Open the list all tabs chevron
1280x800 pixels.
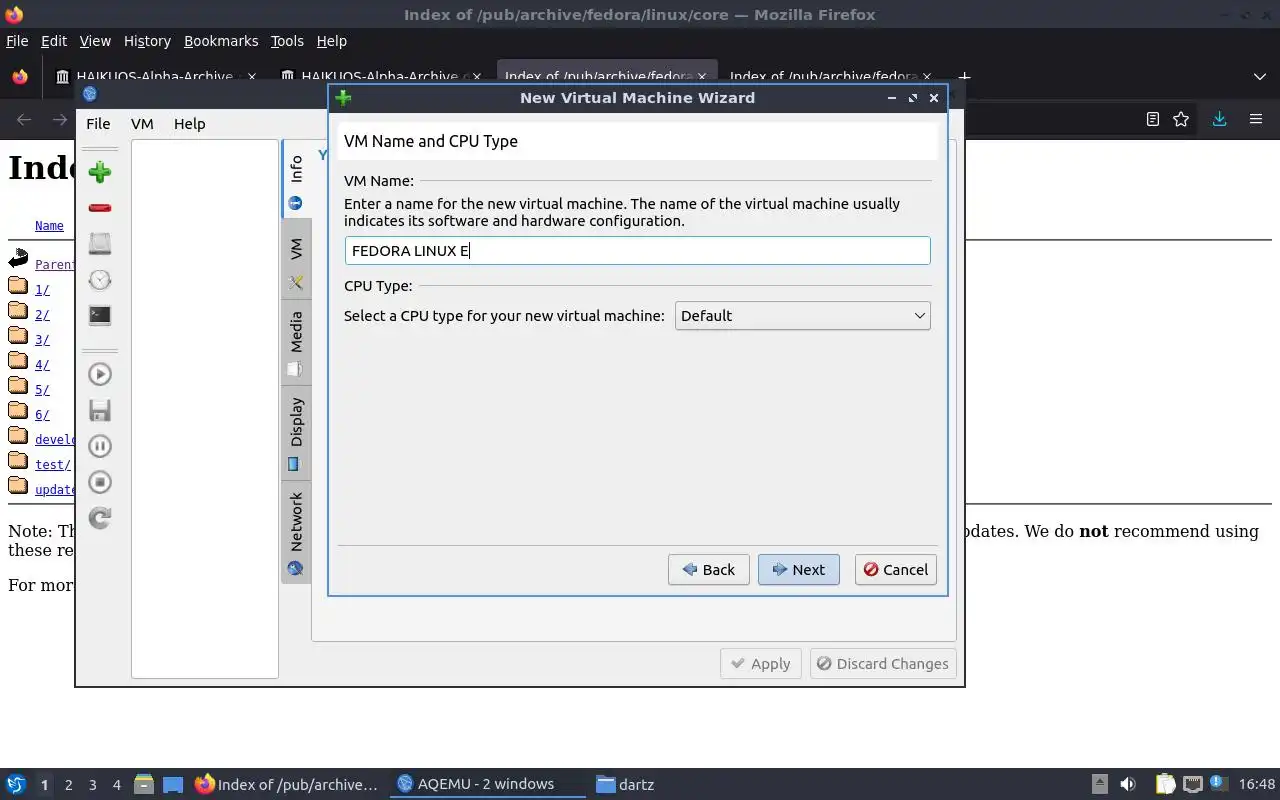click(x=1260, y=77)
